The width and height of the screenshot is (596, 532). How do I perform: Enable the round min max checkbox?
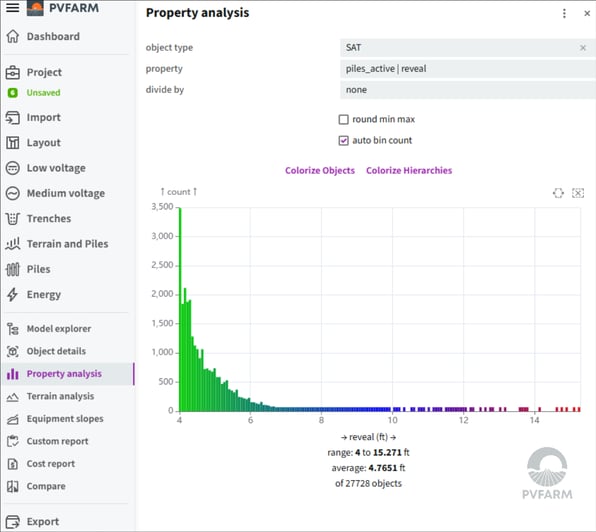tap(343, 120)
